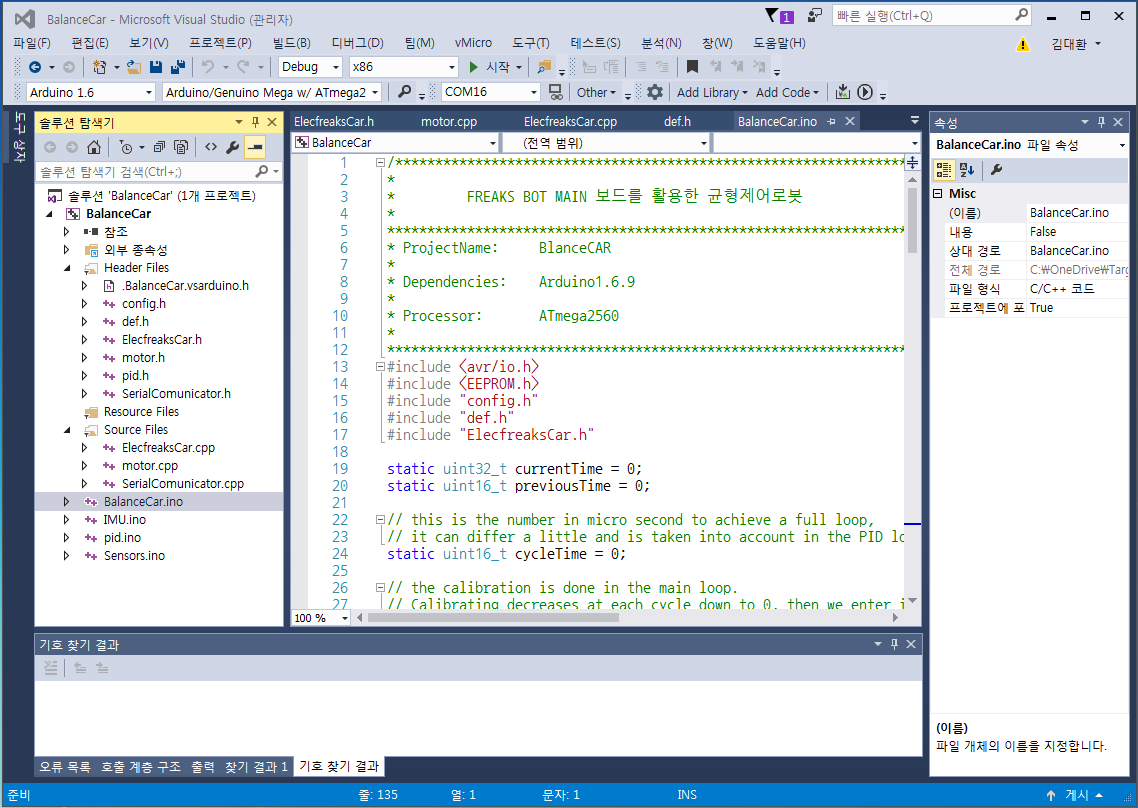Click the Categorized view icon in Properties panel

[x=943, y=170]
